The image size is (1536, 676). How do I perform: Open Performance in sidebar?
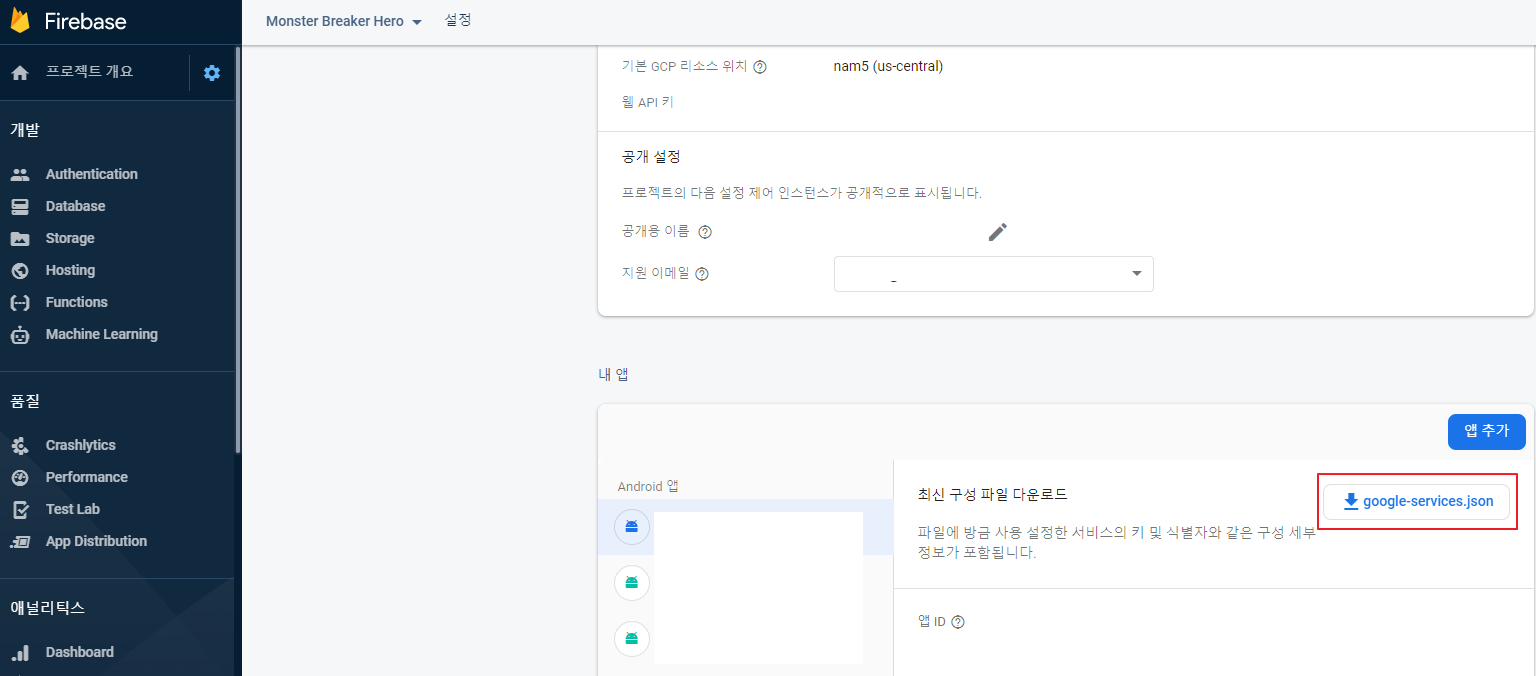(x=86, y=477)
